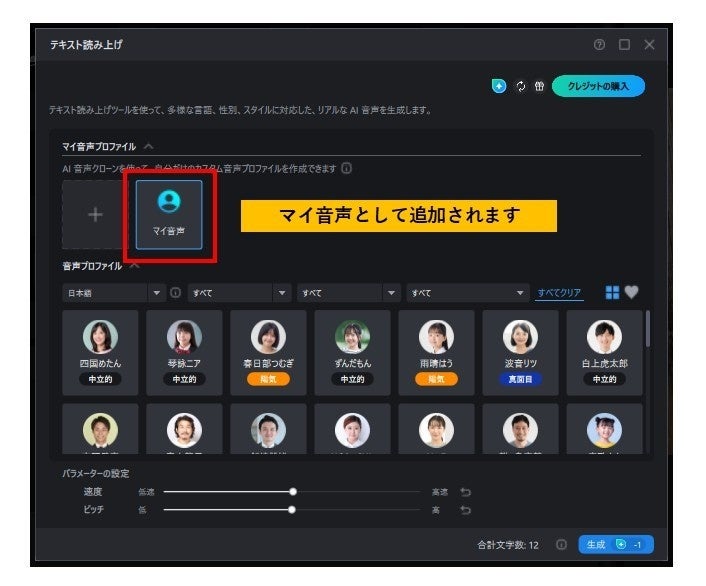
Task: Select the 琴詠ニア voice
Action: click(184, 353)
